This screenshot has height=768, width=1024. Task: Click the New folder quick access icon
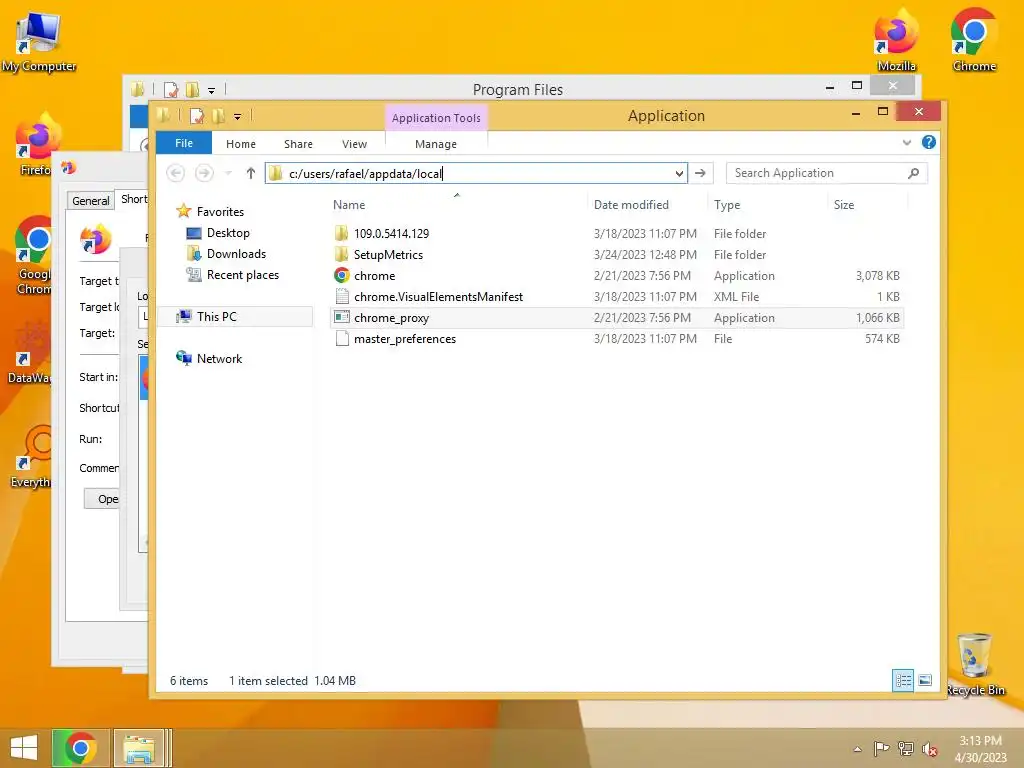218,116
